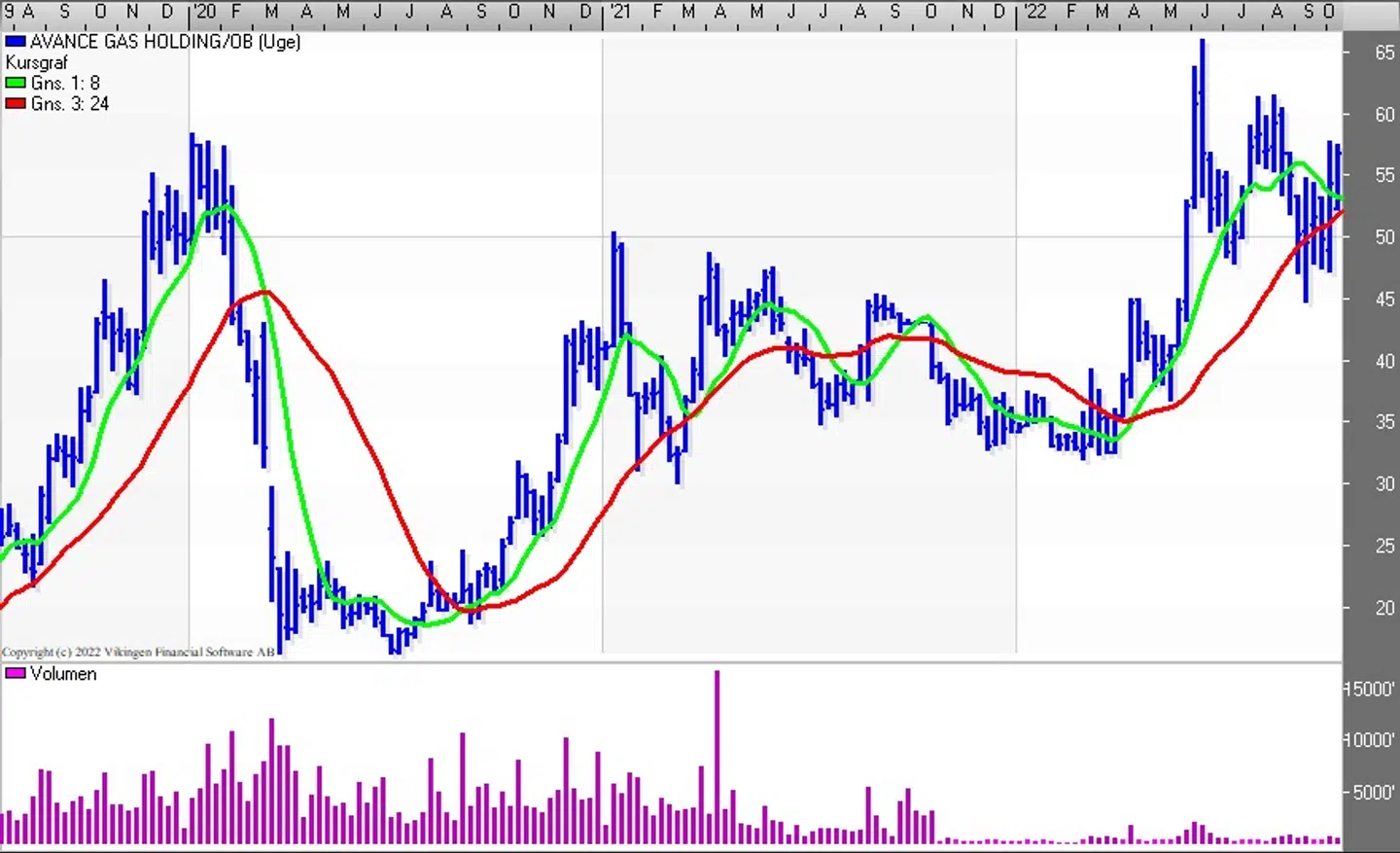Click the tallest volume bar in the Volumen panel
Viewport: 1400px width, 853px height.
pyautogui.click(x=717, y=759)
